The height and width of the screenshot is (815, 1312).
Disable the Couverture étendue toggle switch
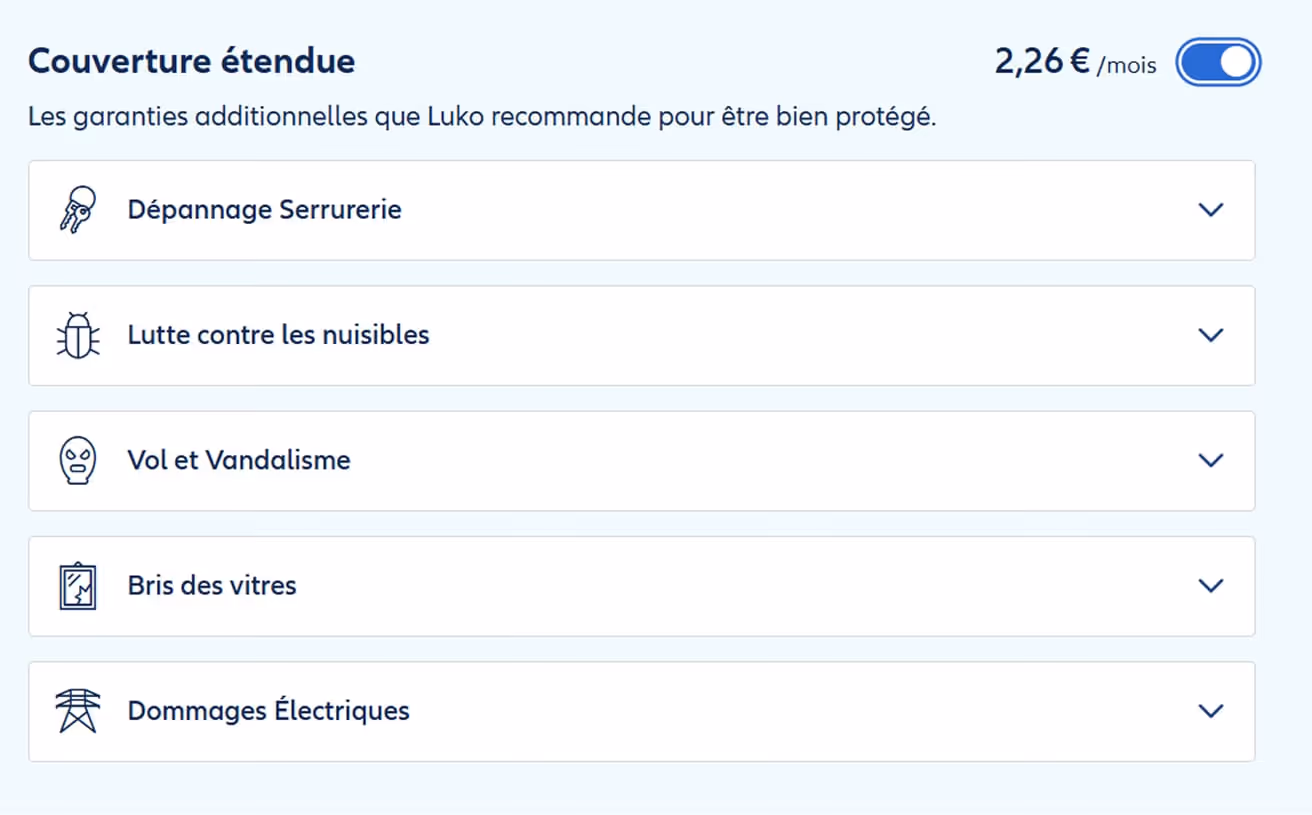click(1217, 61)
